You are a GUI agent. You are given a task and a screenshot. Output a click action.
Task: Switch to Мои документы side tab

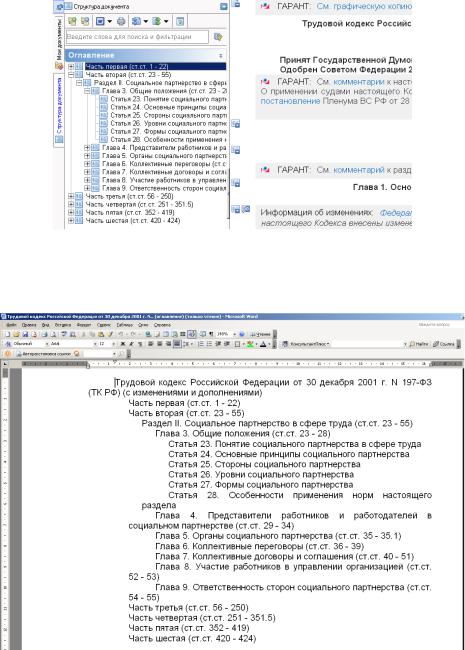[x=58, y=41]
